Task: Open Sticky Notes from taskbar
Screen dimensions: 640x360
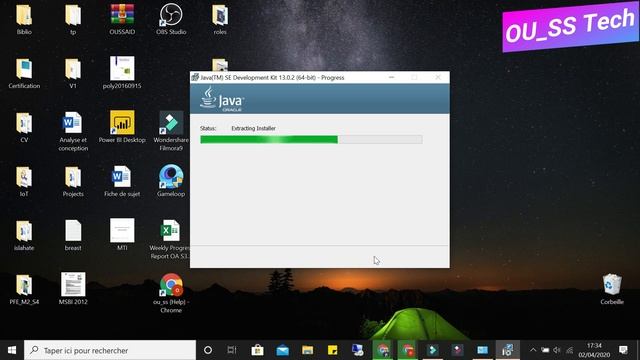Action: point(332,350)
